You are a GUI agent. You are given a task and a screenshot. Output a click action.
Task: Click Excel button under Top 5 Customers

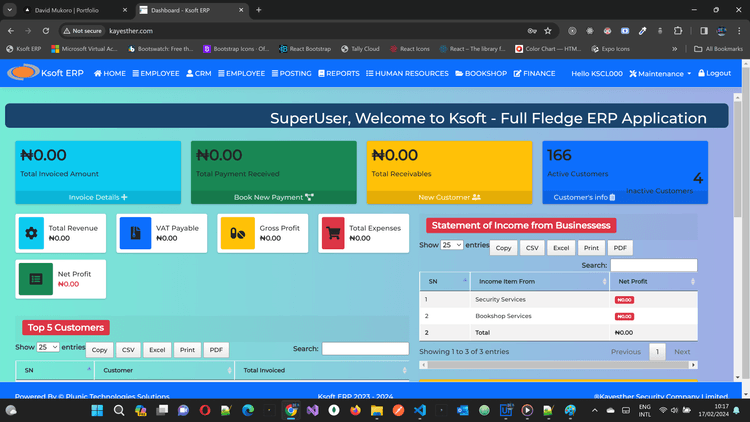point(157,350)
